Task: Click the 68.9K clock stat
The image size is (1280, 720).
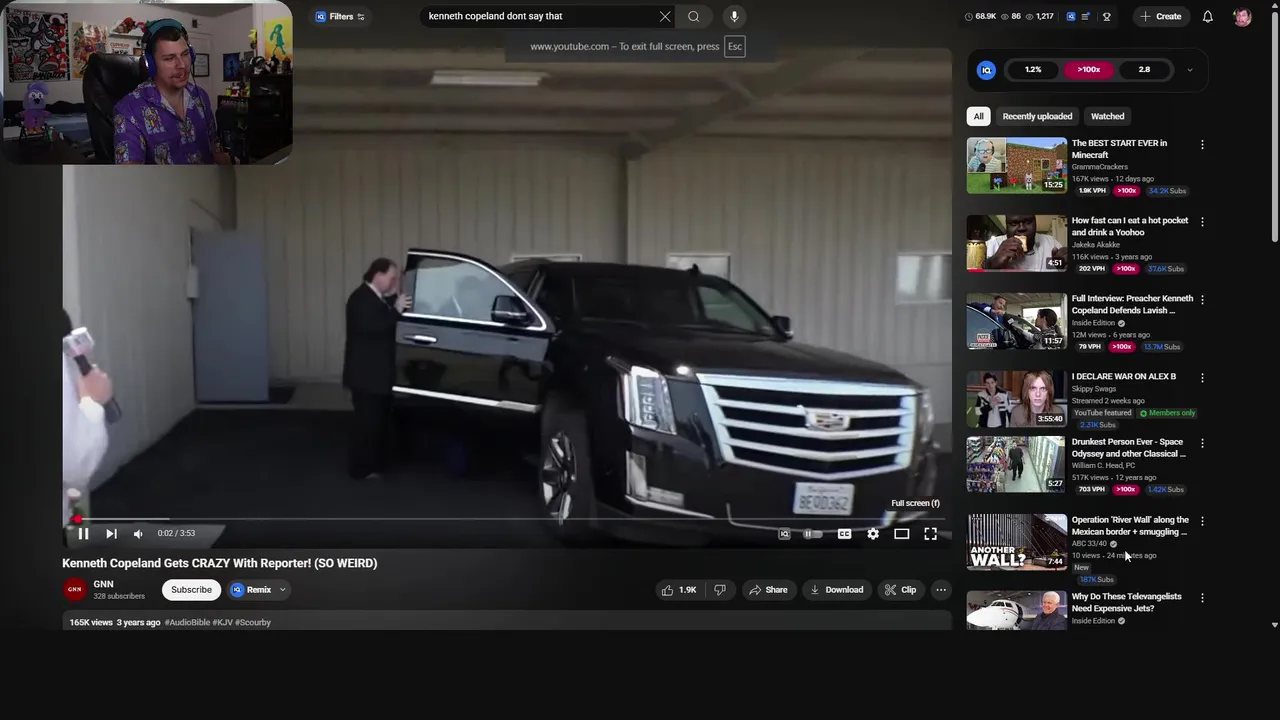Action: pos(980,16)
